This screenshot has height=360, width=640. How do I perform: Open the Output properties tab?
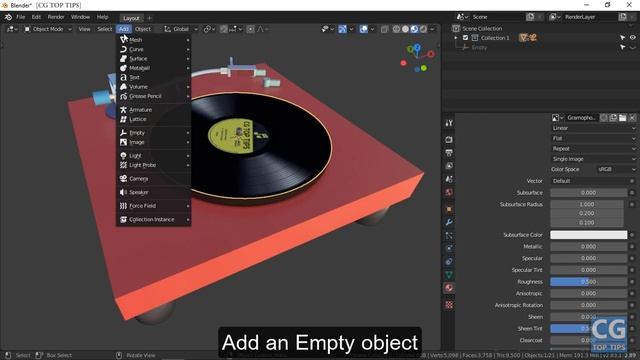449,153
